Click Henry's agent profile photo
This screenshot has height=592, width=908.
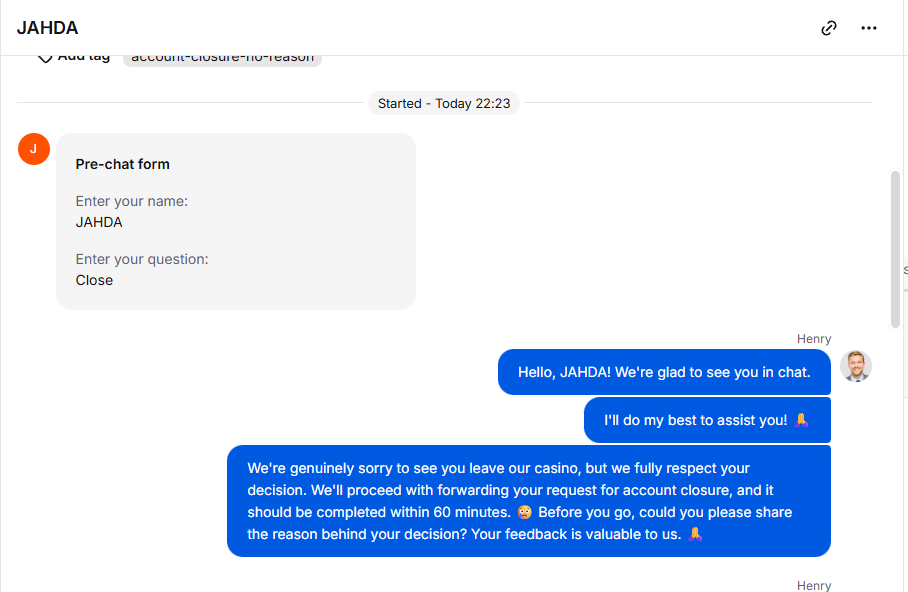click(x=856, y=366)
